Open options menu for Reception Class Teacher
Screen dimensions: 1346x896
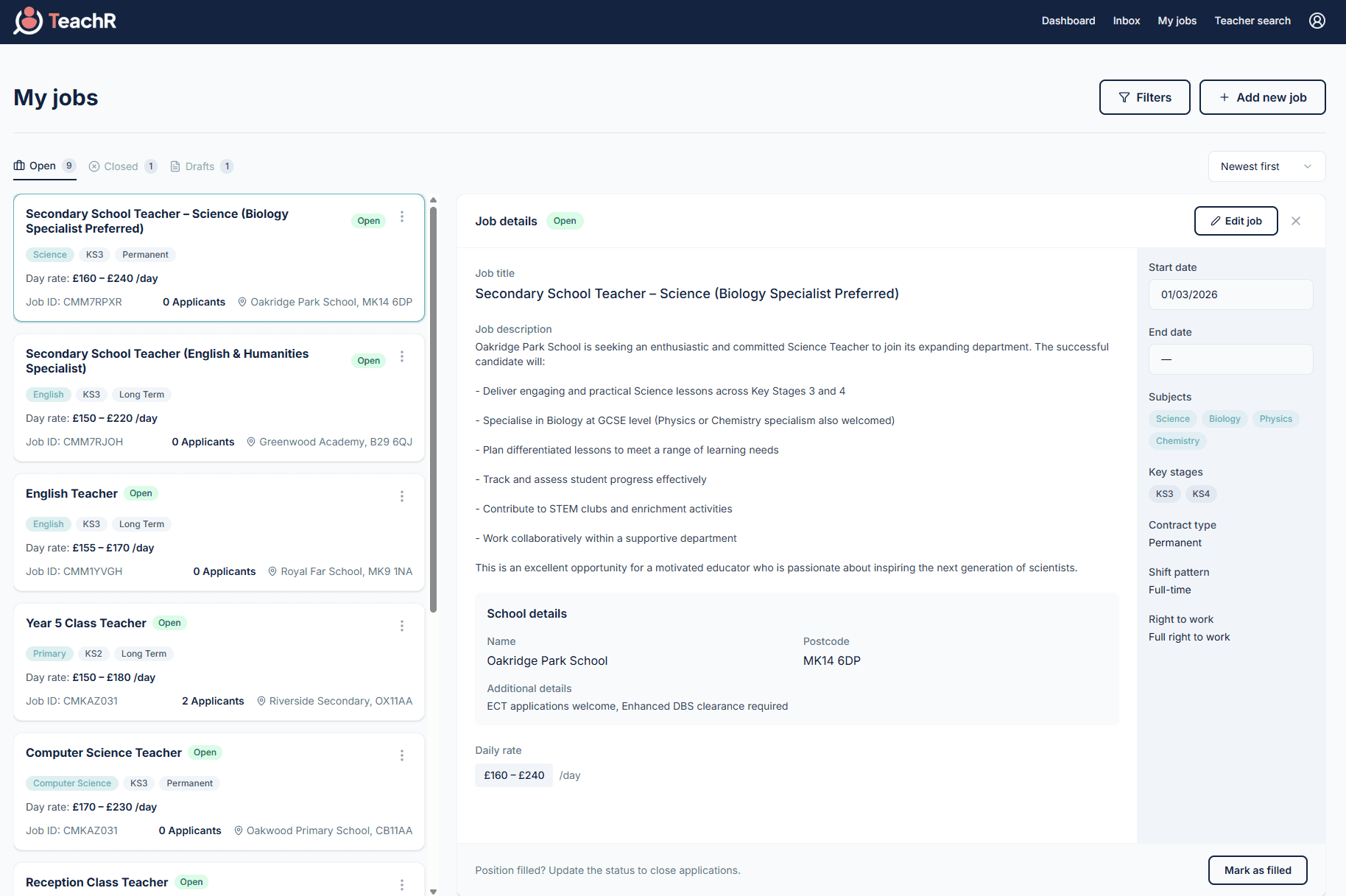tap(402, 884)
